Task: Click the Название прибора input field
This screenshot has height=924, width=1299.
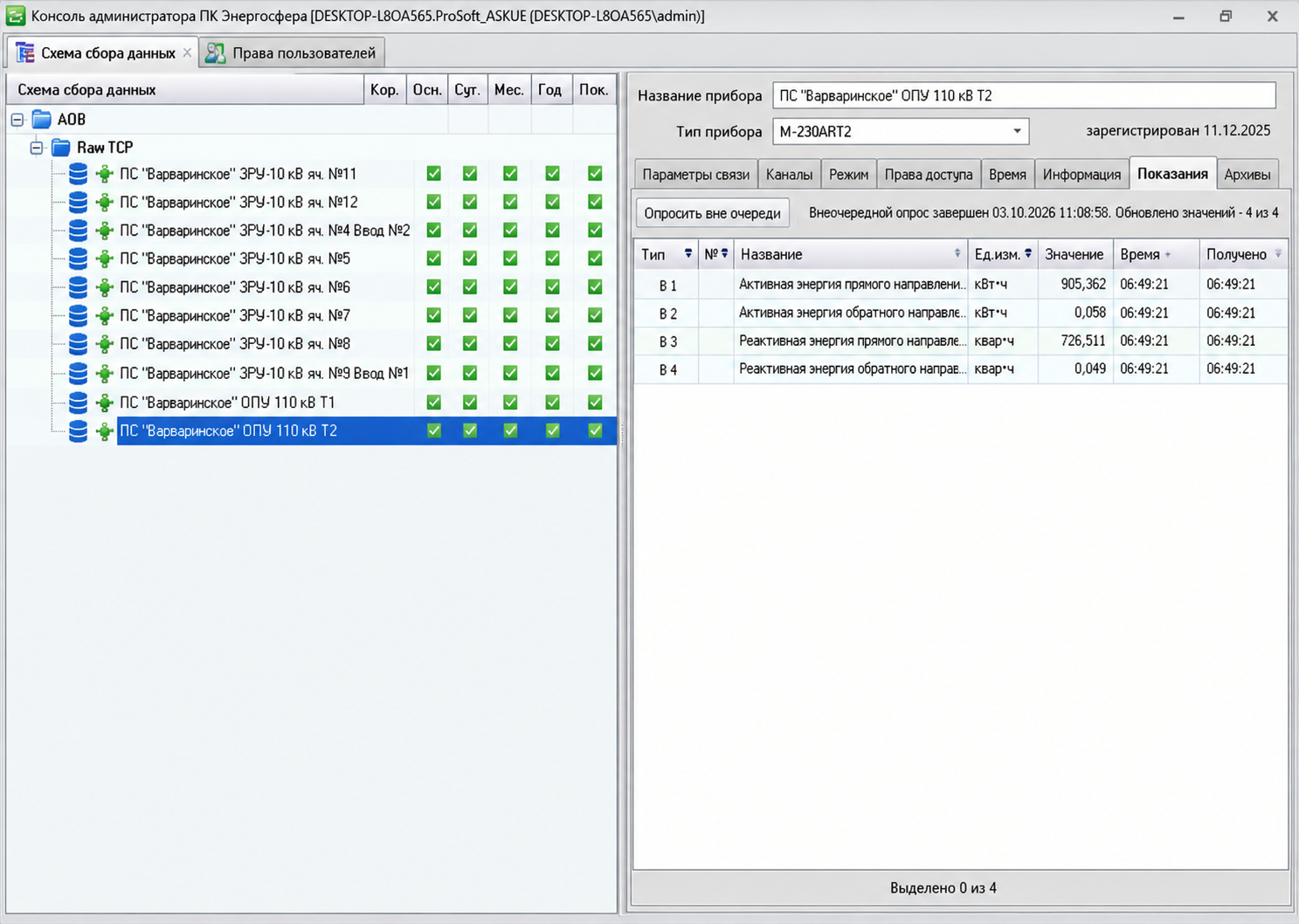Action: pos(1024,95)
